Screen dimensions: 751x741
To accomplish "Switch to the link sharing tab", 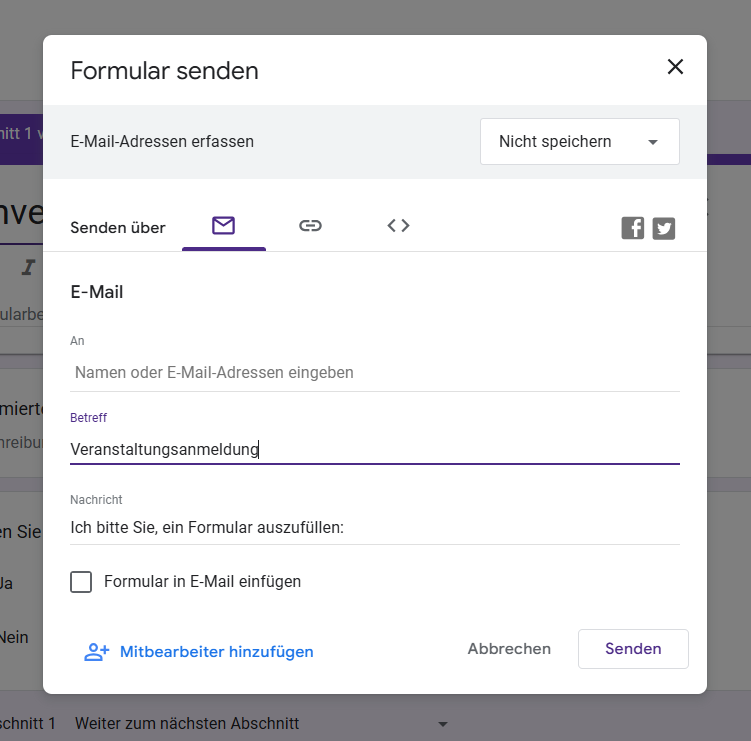I will pos(310,226).
